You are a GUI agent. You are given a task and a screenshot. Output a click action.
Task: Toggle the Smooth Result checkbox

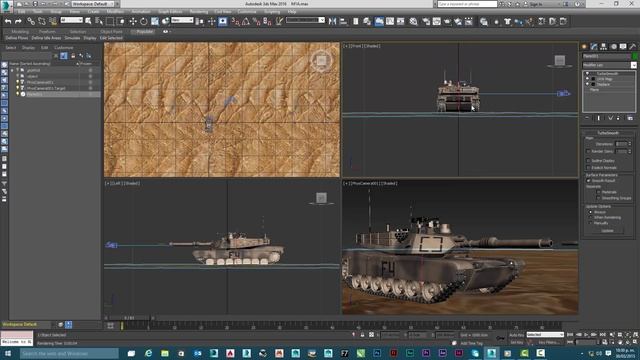pyautogui.click(x=589, y=180)
